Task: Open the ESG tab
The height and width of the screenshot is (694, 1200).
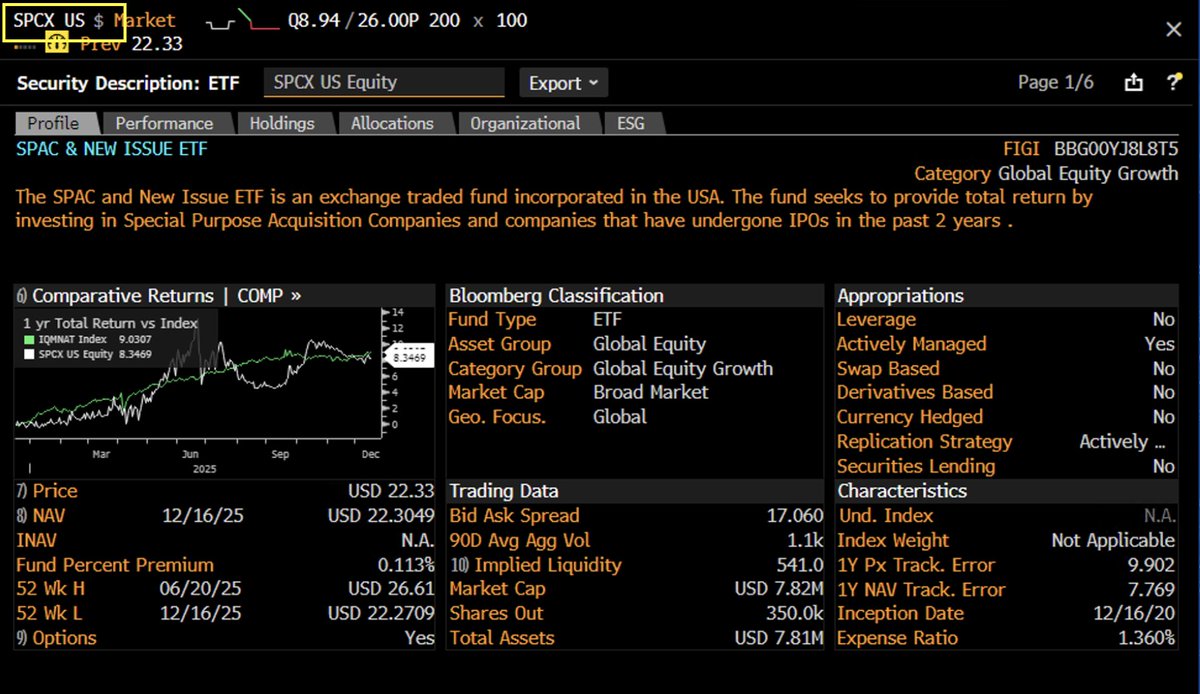Action: tap(630, 123)
